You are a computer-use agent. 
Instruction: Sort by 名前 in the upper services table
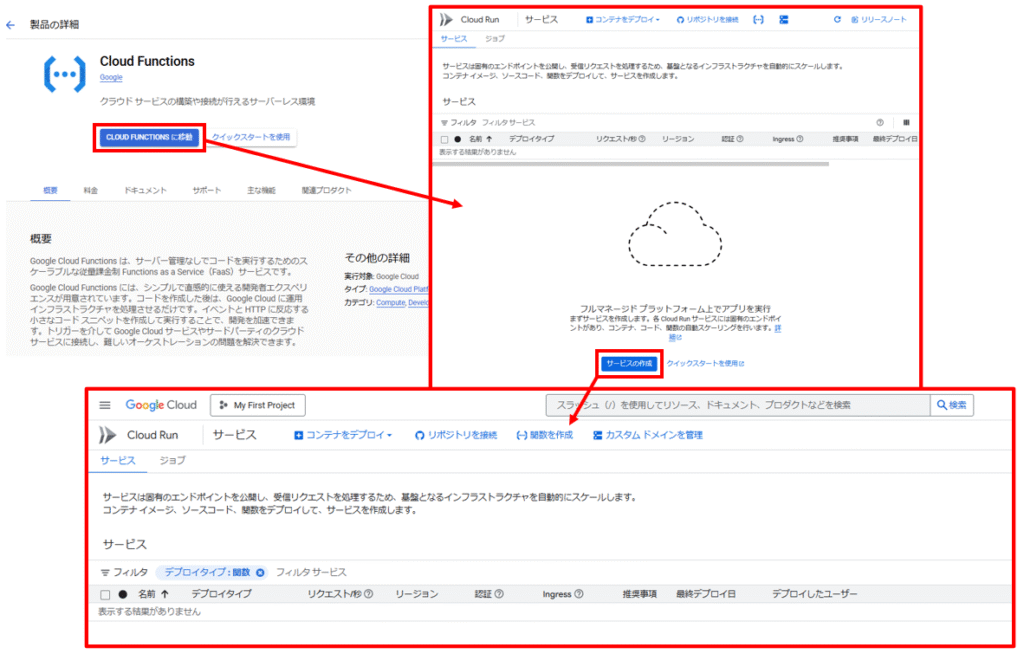pos(480,139)
